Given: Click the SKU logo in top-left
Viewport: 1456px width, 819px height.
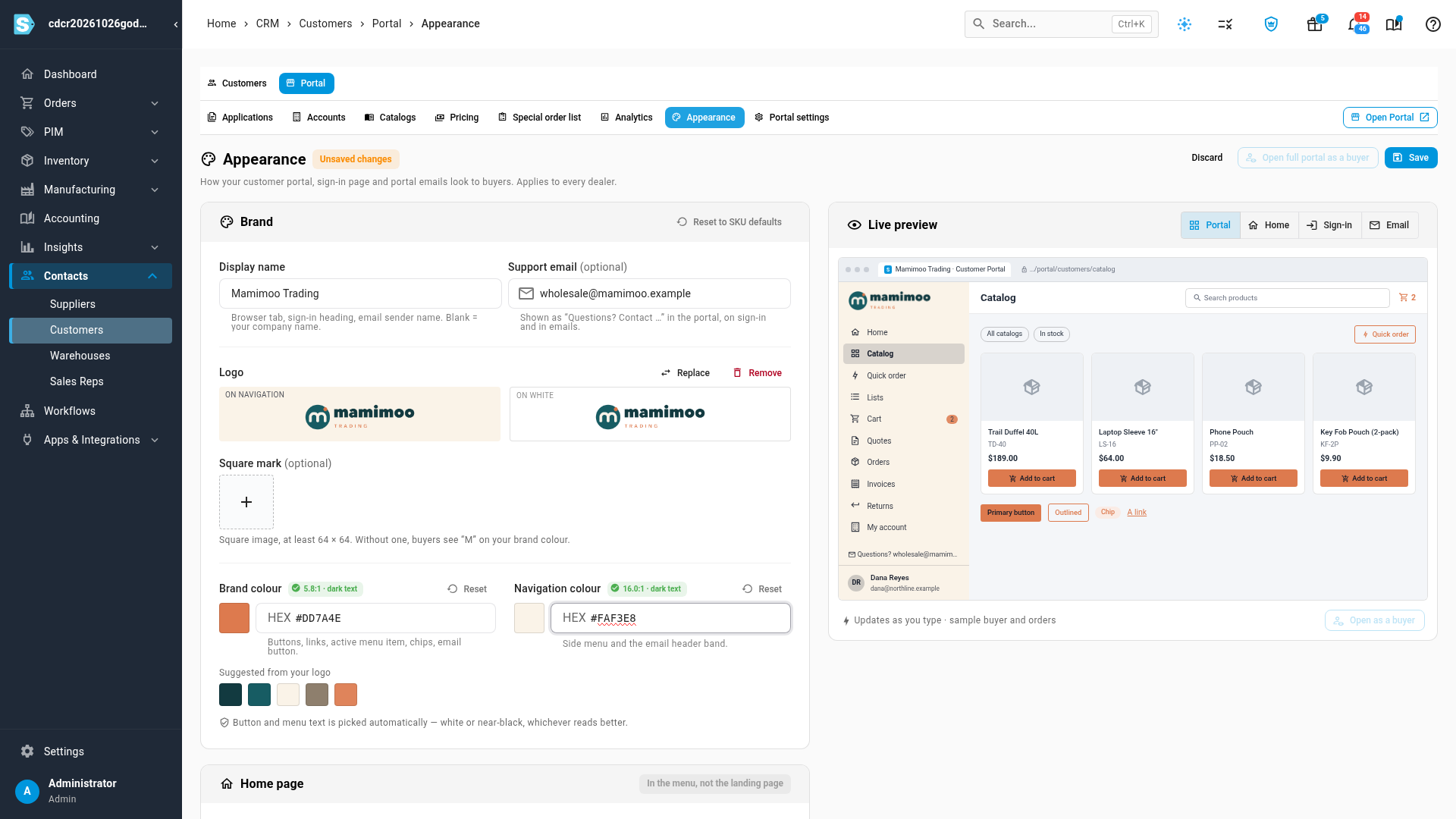Looking at the screenshot, I should click(x=24, y=24).
